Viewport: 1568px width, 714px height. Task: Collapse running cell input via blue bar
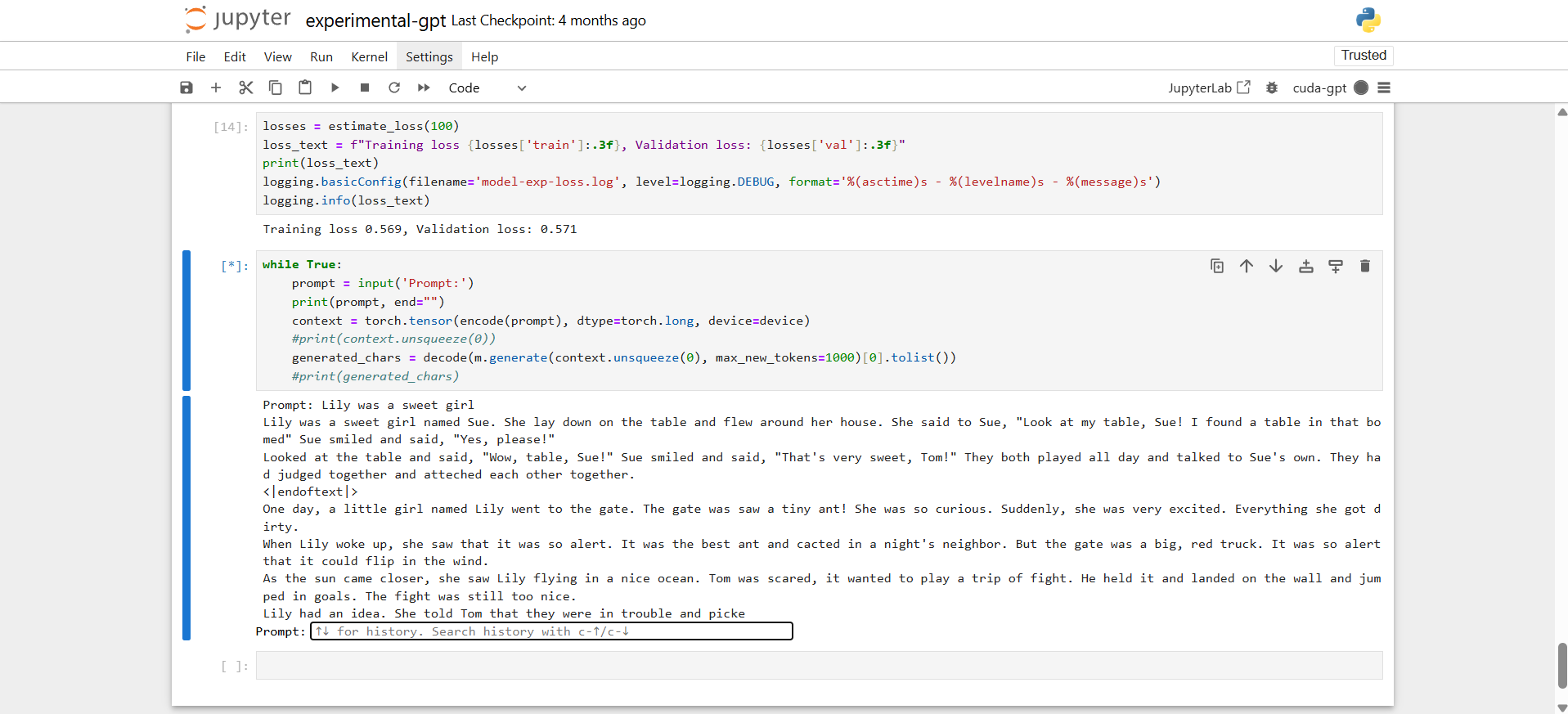[x=186, y=321]
